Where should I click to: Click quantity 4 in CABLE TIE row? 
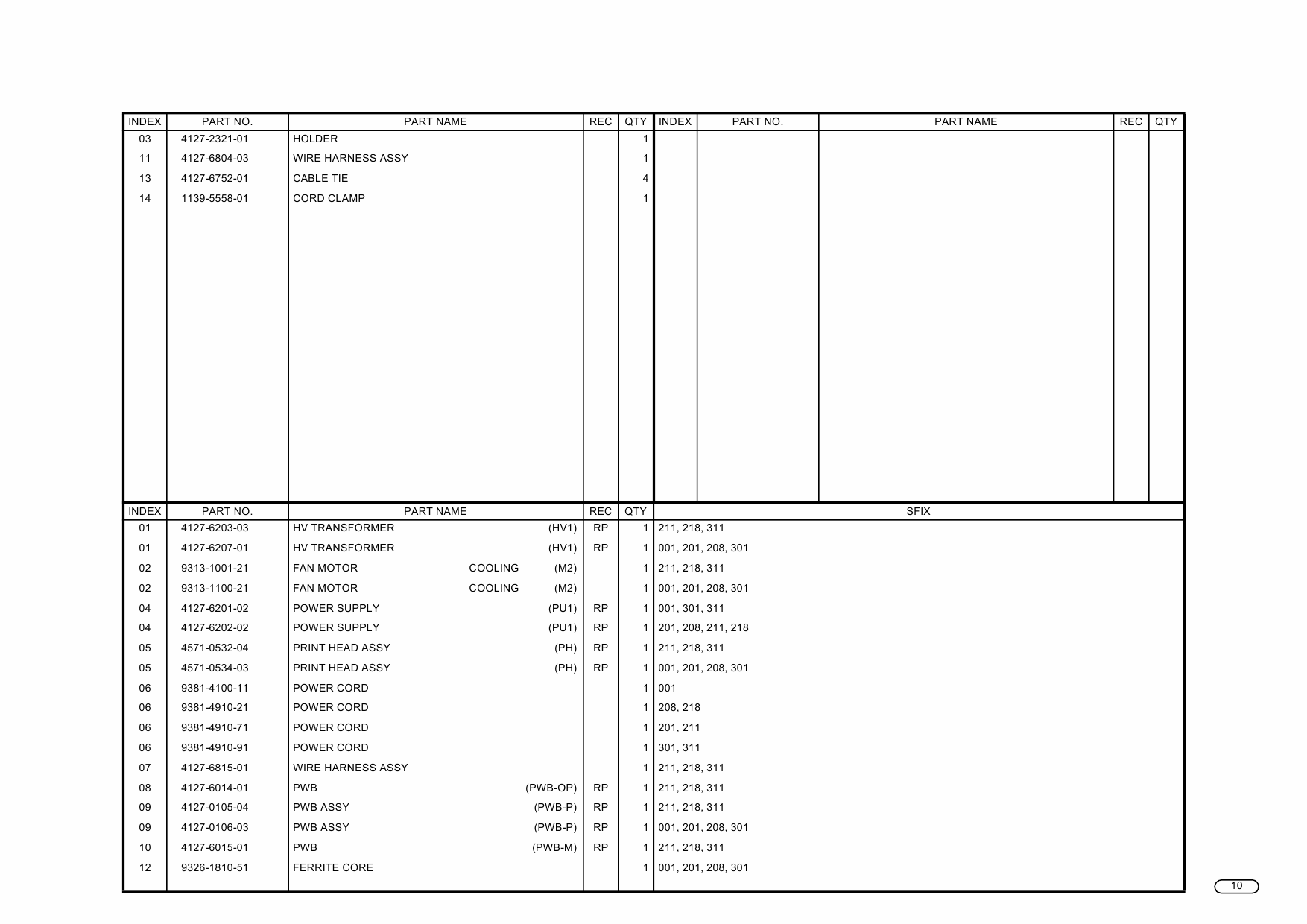click(x=645, y=178)
